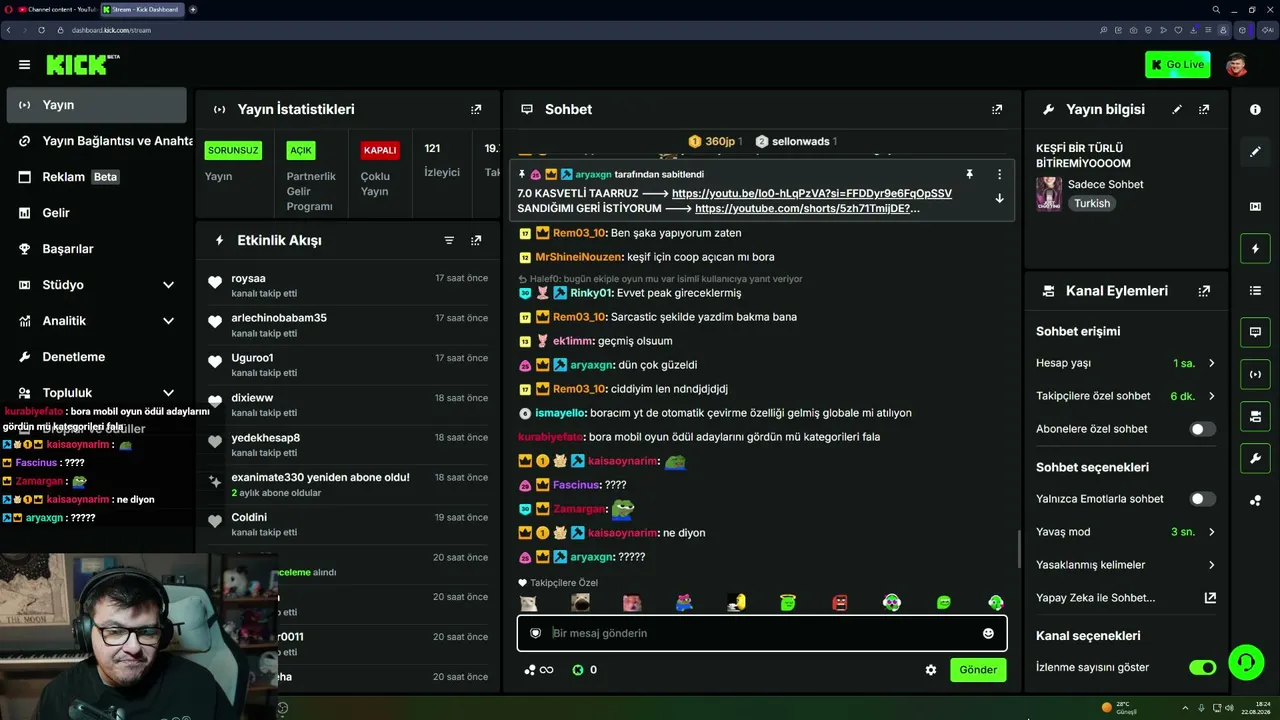This screenshot has height=720, width=1280.
Task: Click the Go Live button
Action: (x=1178, y=65)
